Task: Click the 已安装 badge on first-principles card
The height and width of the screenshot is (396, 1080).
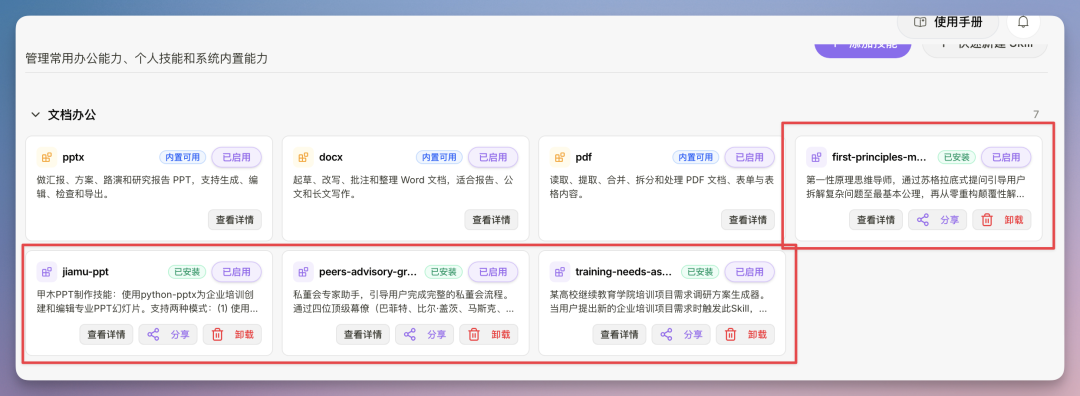Action: click(x=957, y=157)
